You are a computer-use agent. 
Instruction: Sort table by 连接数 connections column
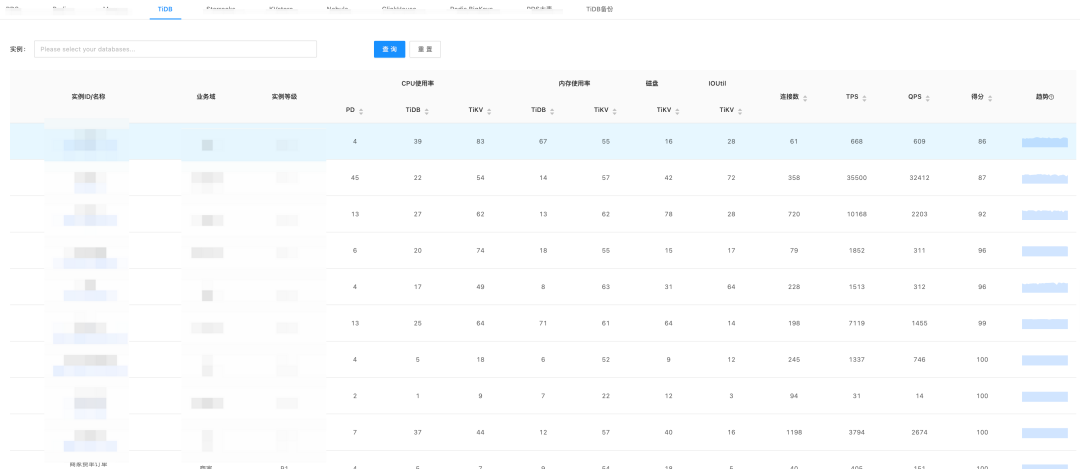(x=805, y=98)
